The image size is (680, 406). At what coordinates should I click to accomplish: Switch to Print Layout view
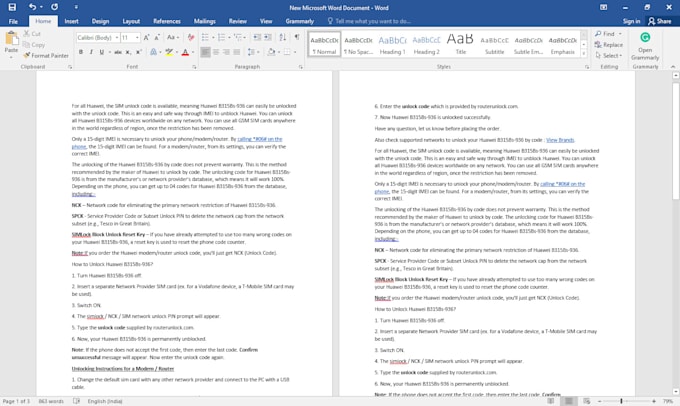569,401
